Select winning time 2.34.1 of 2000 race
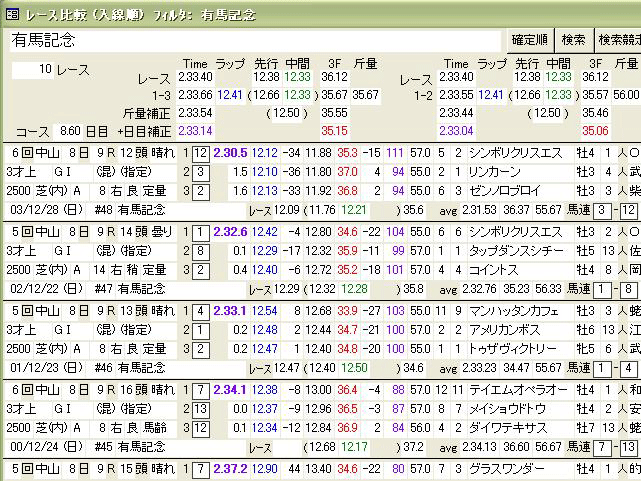This screenshot has height=481, width=641. click(230, 390)
